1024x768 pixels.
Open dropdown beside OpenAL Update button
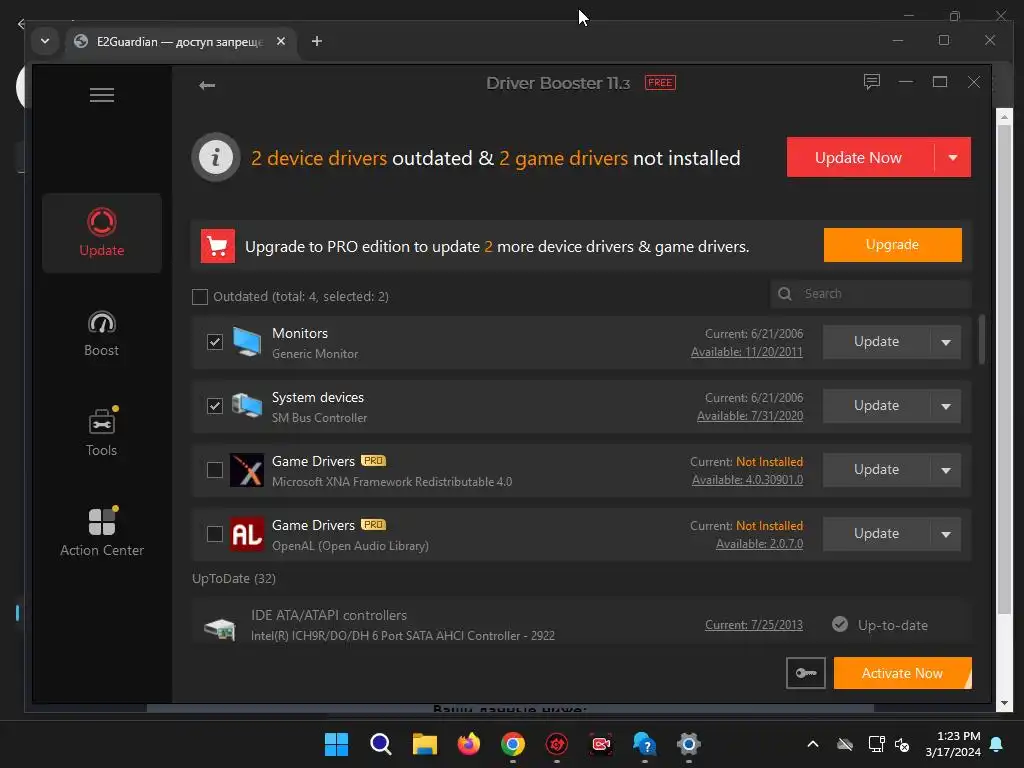point(946,534)
